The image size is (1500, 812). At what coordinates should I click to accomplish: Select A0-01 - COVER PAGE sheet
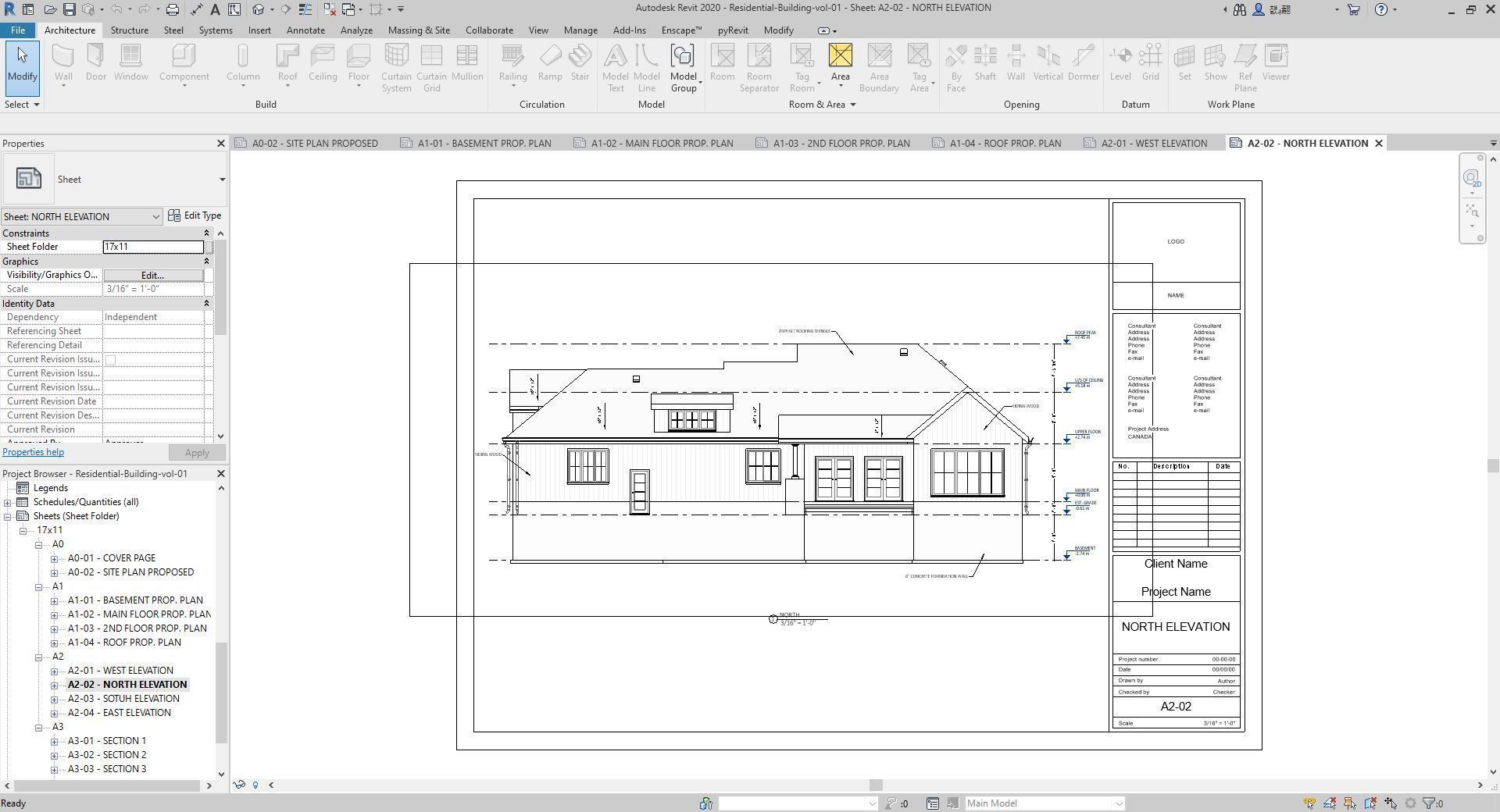[x=112, y=559]
